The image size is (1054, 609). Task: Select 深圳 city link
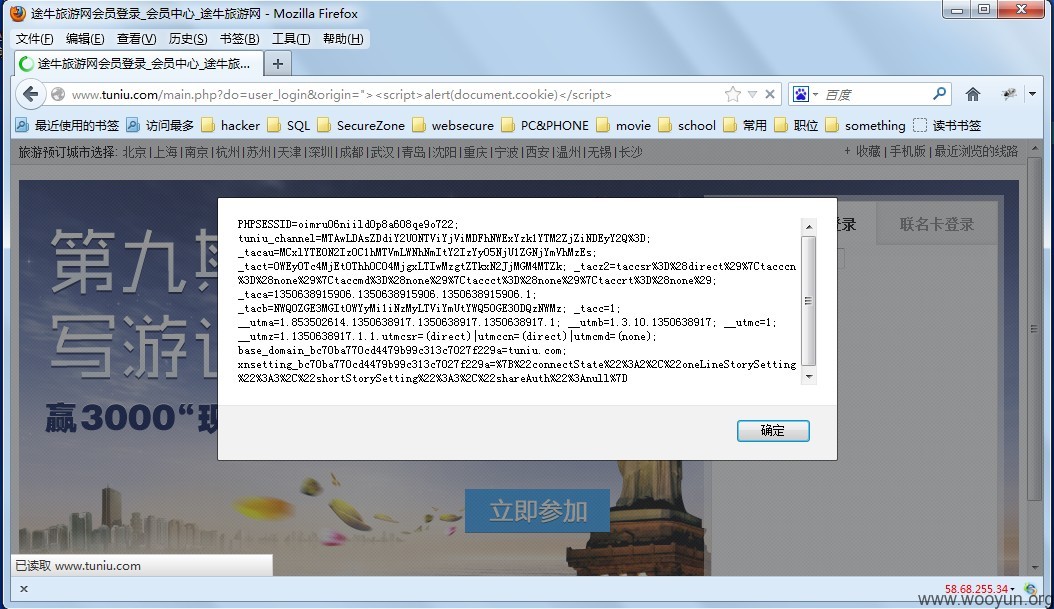(x=320, y=152)
